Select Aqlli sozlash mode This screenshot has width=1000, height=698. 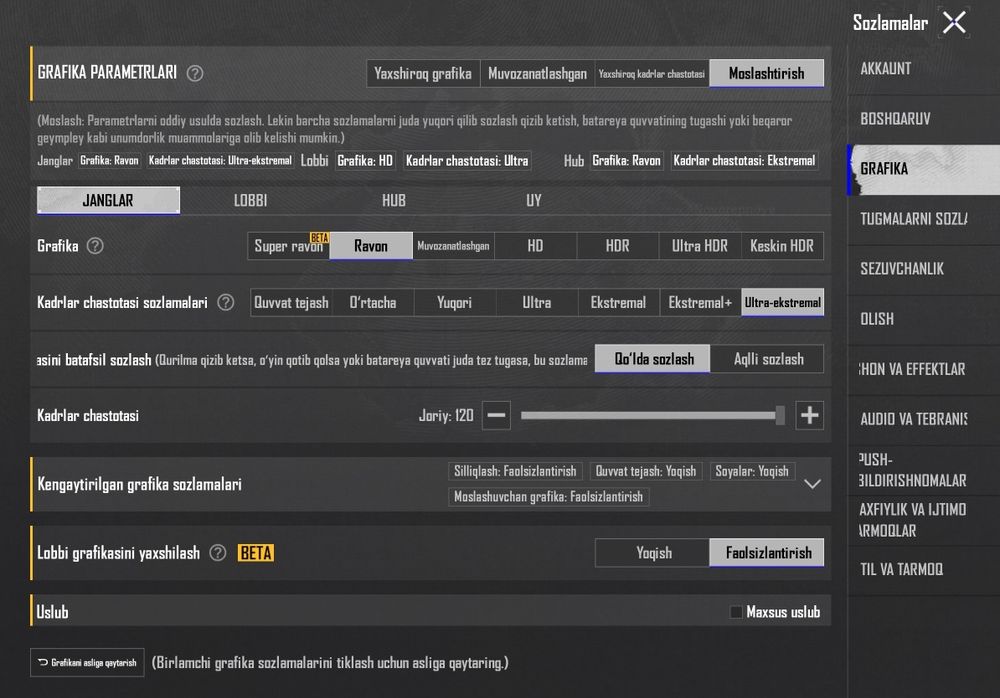pyautogui.click(x=767, y=359)
